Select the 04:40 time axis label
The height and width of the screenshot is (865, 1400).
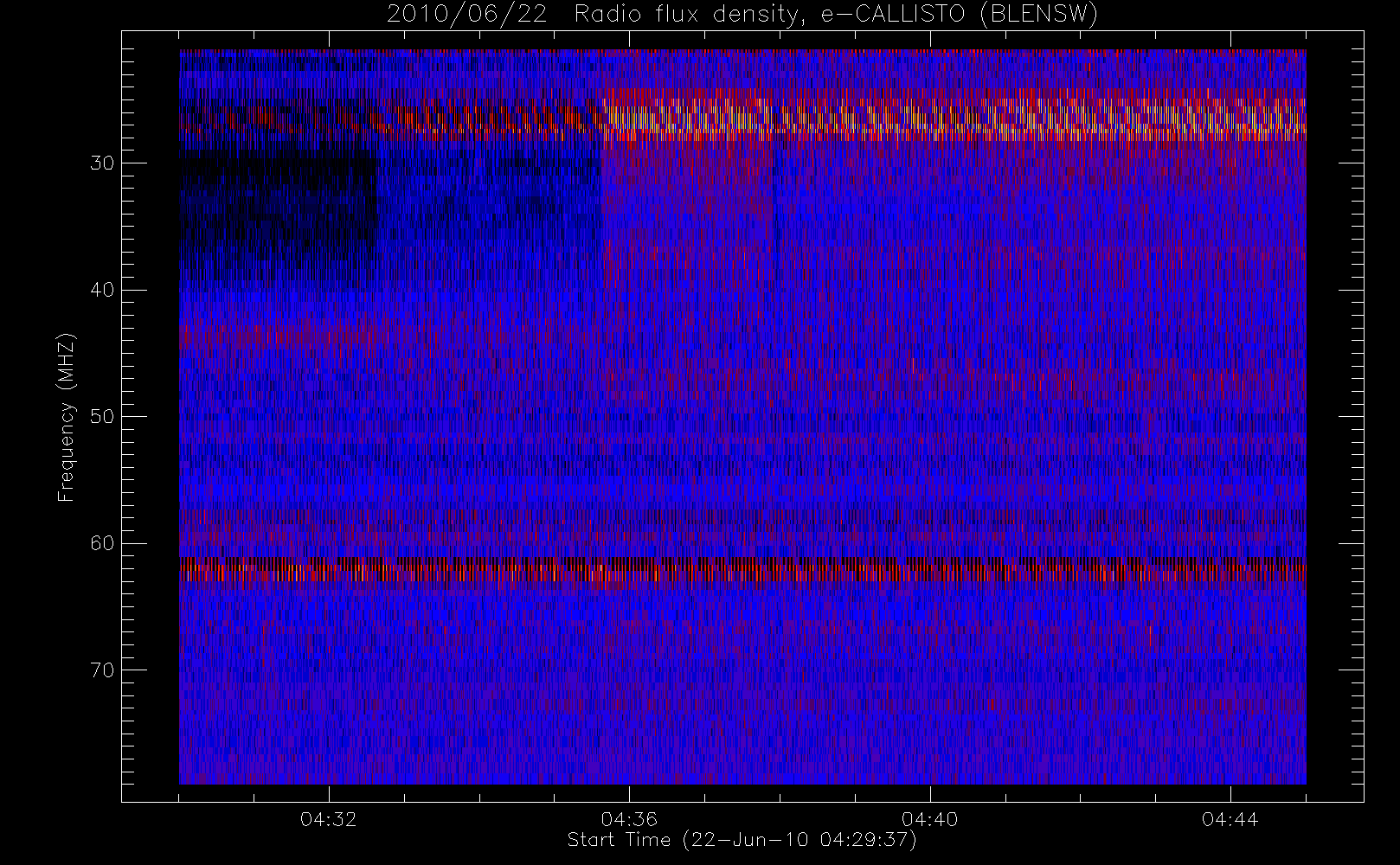[929, 819]
